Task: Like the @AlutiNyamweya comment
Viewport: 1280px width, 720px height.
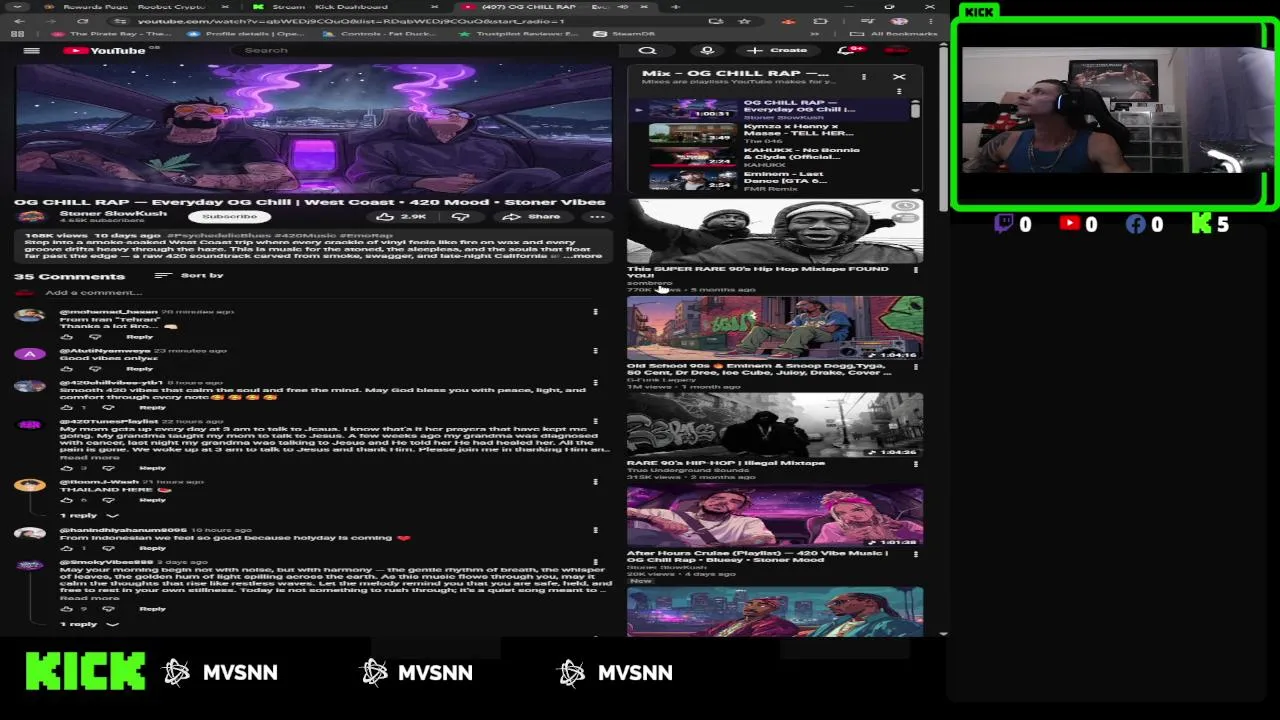Action: 67,369
